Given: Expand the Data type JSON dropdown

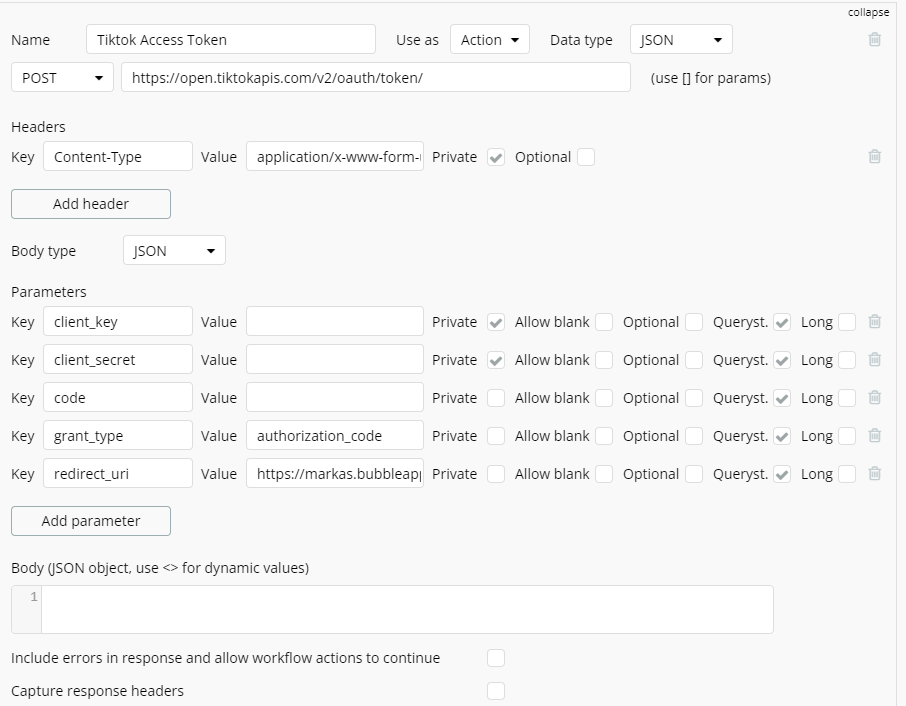Looking at the screenshot, I should (x=681, y=40).
